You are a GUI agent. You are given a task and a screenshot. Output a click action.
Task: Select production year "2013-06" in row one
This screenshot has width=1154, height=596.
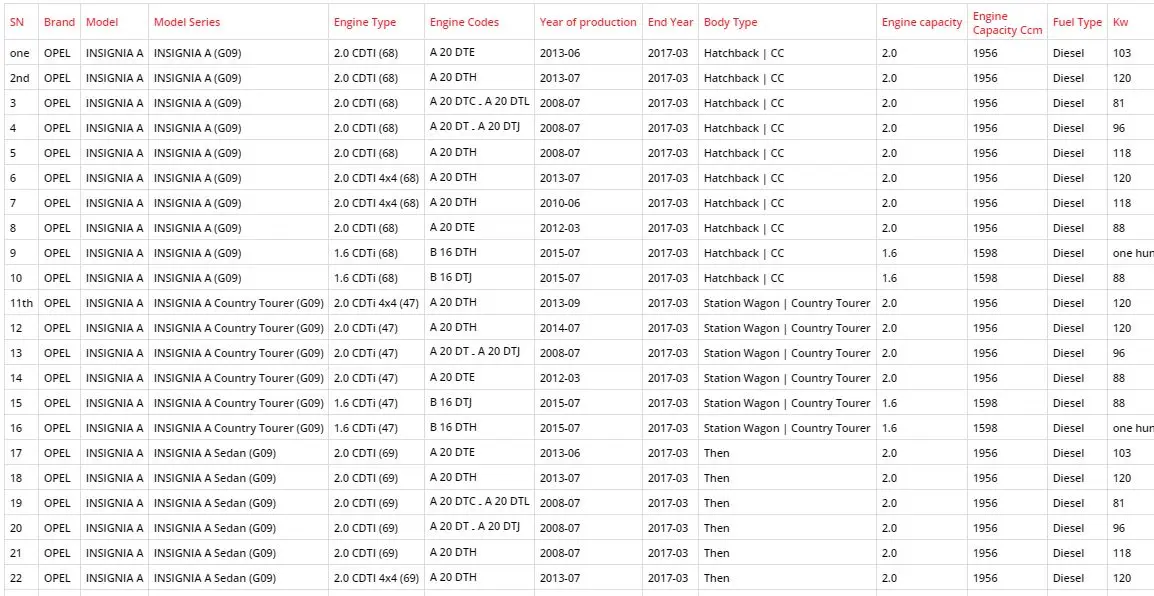pos(560,53)
